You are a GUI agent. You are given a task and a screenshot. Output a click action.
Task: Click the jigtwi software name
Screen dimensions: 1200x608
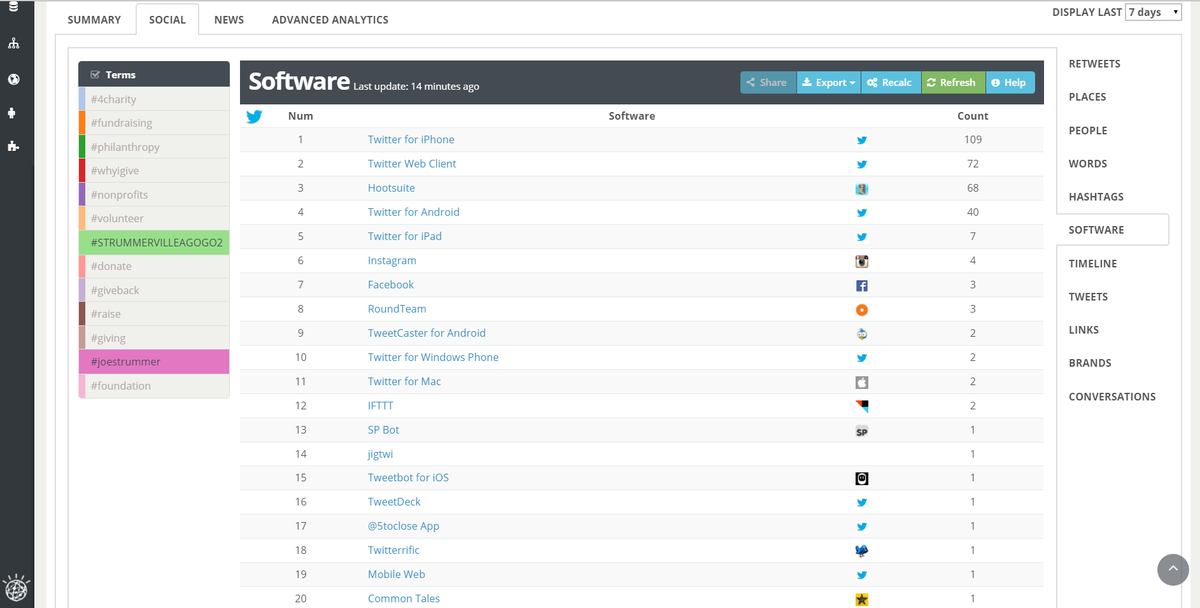(381, 454)
